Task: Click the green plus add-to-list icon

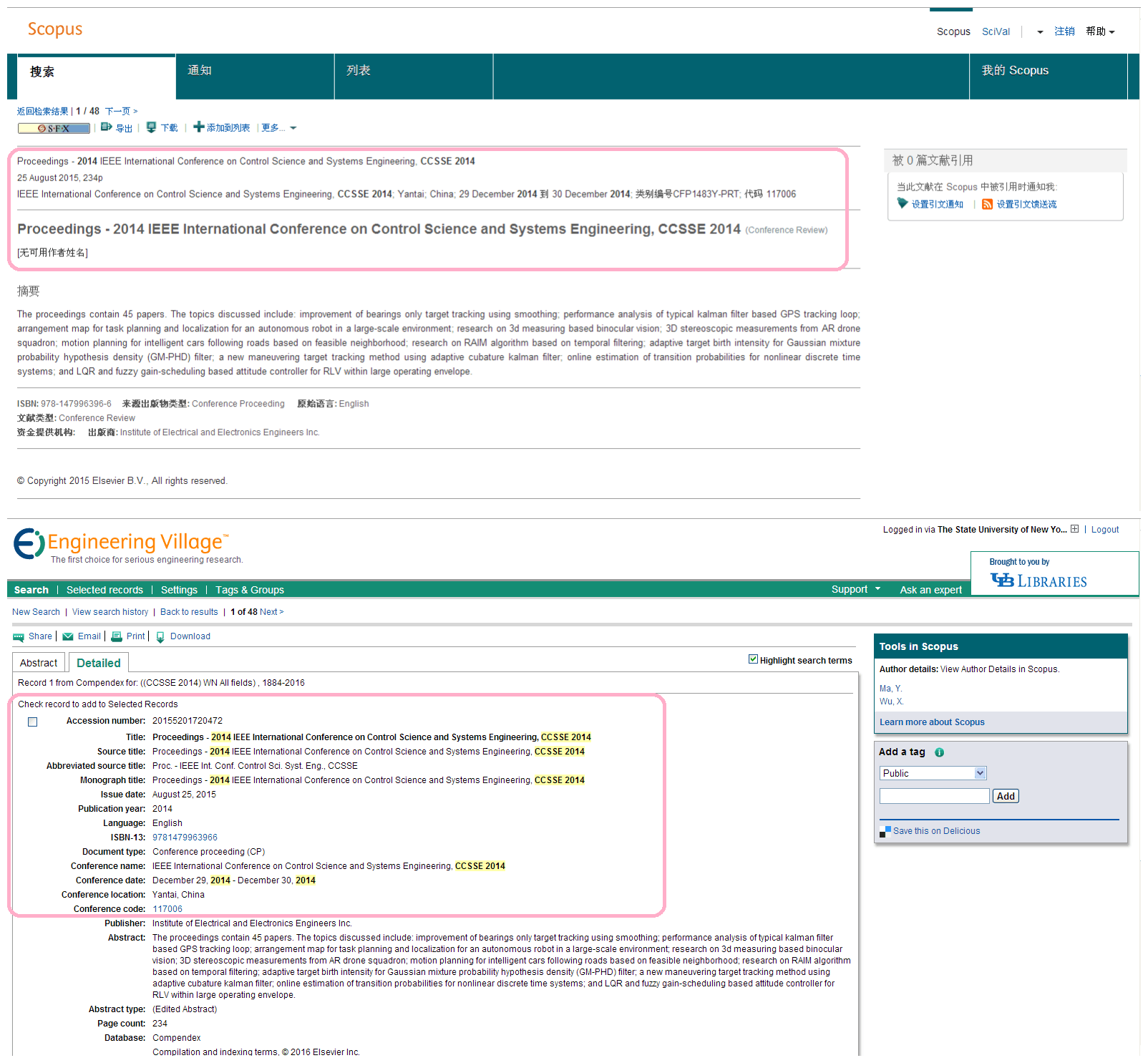Action: [x=199, y=127]
